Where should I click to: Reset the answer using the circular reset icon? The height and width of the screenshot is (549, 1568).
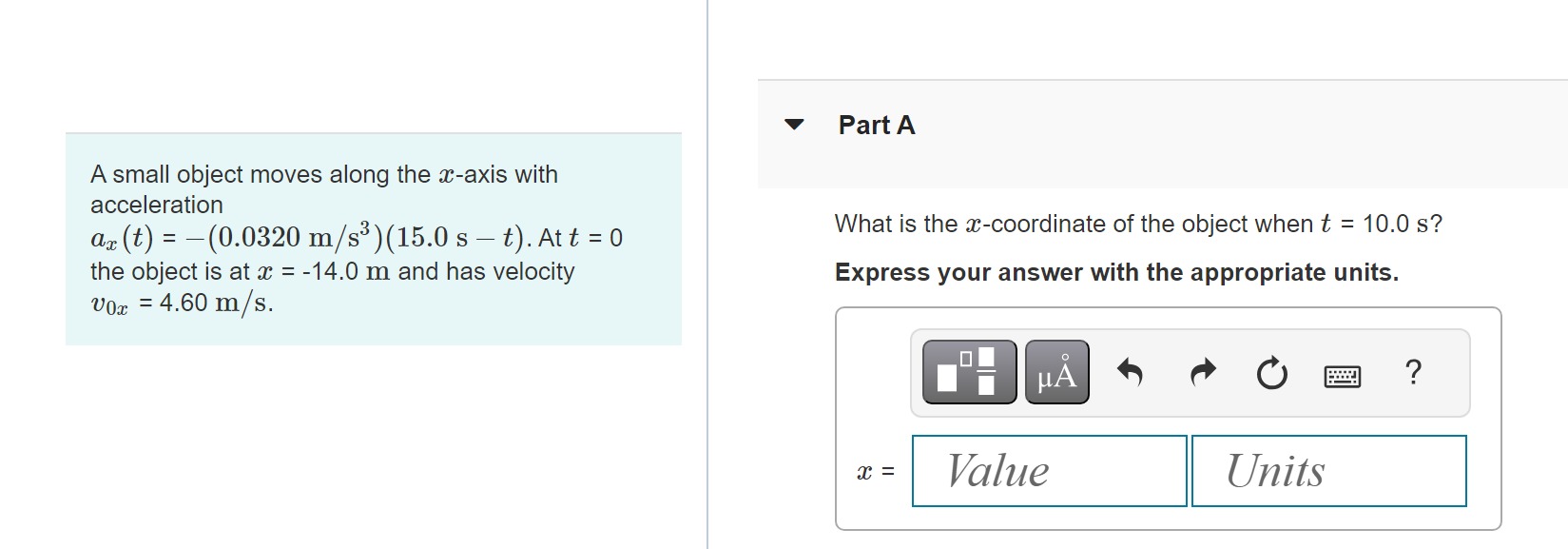(x=1271, y=373)
